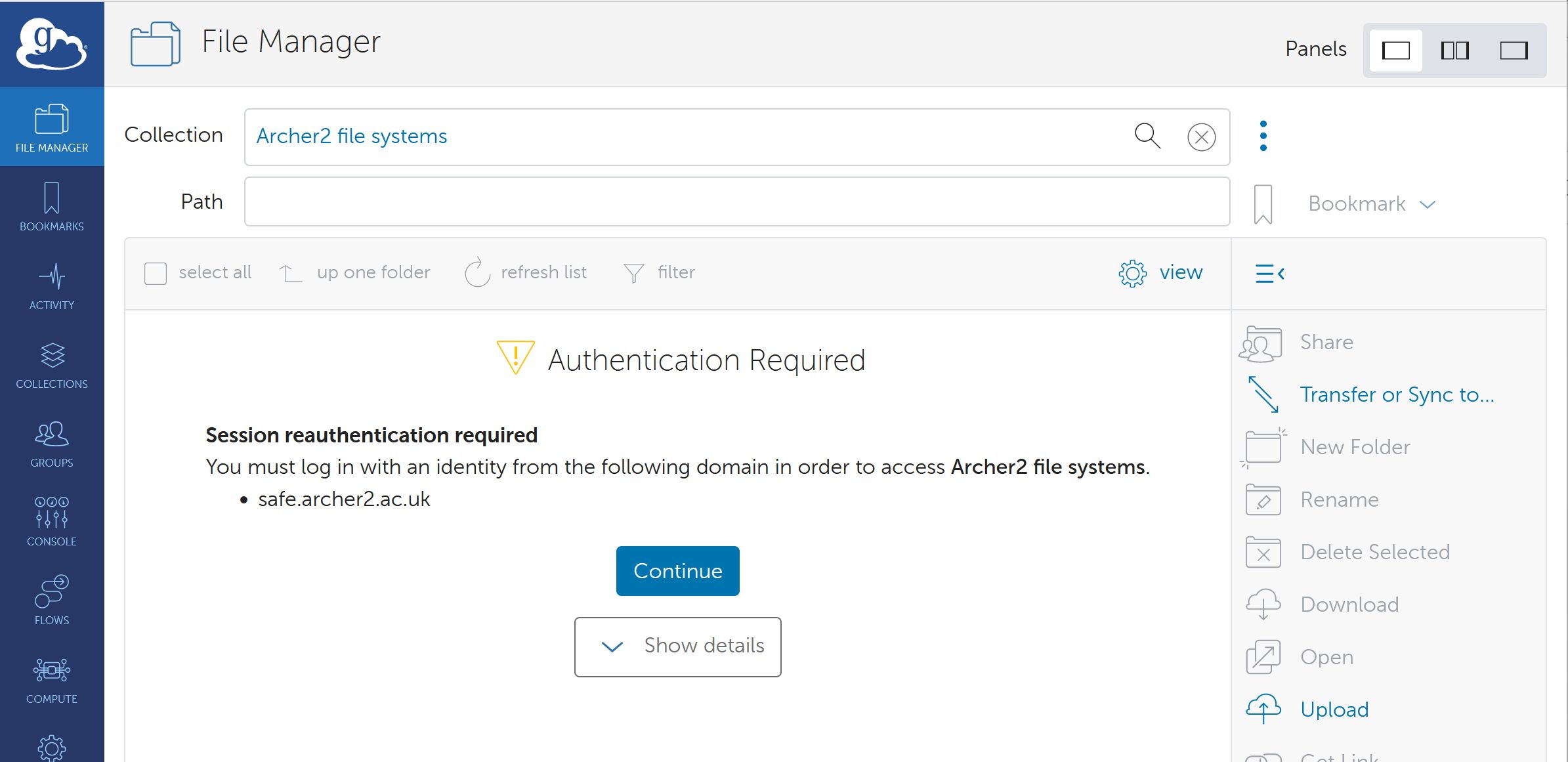Click the Collection field Archer2 file systems
Viewport: 1568px width, 762px height.
click(736, 137)
